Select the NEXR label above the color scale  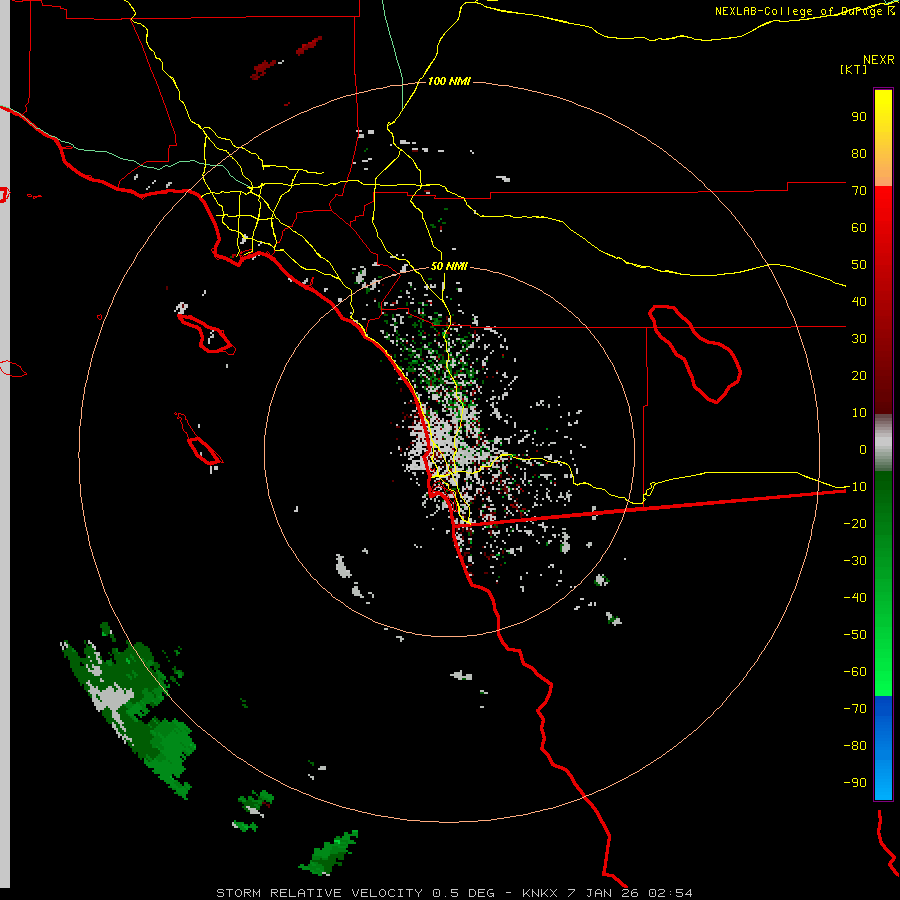click(878, 60)
